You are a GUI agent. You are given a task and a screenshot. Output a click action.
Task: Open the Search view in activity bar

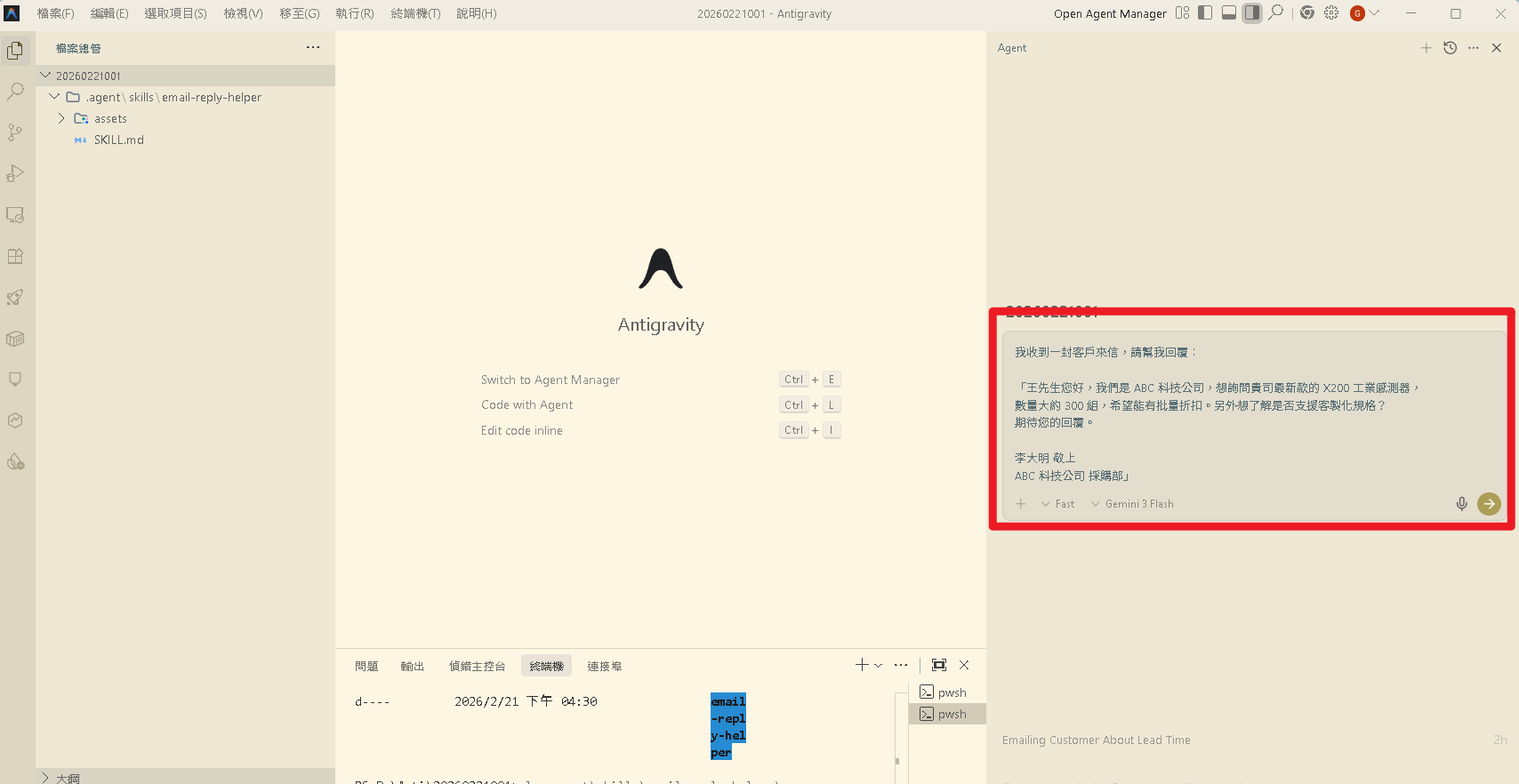[15, 92]
